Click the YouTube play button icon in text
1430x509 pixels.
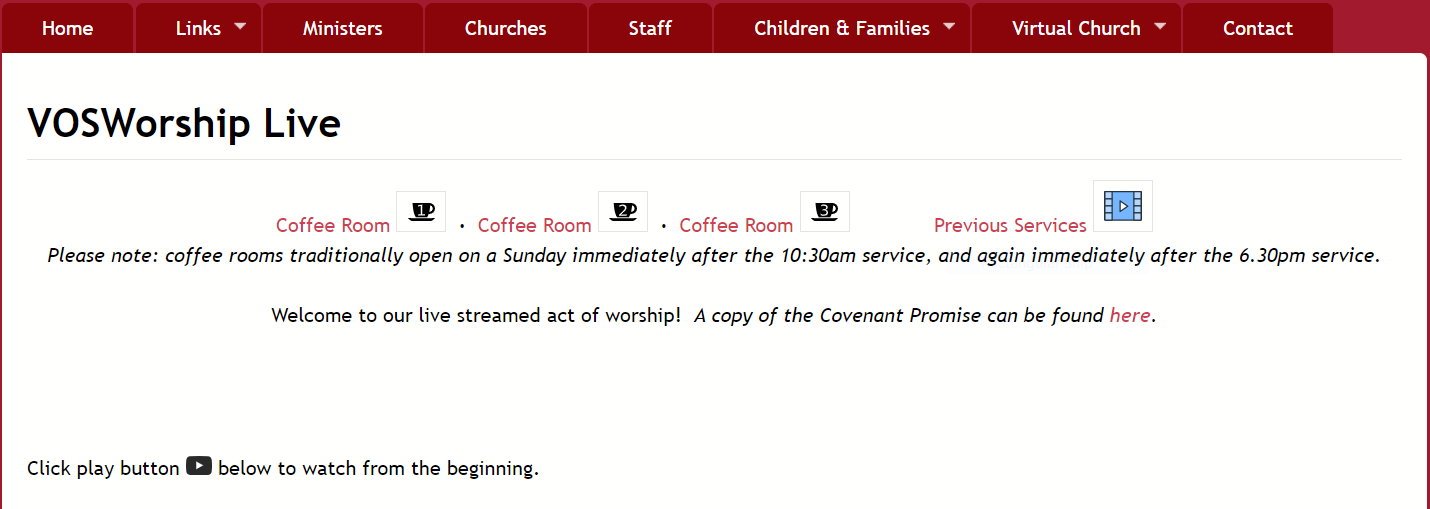(199, 465)
